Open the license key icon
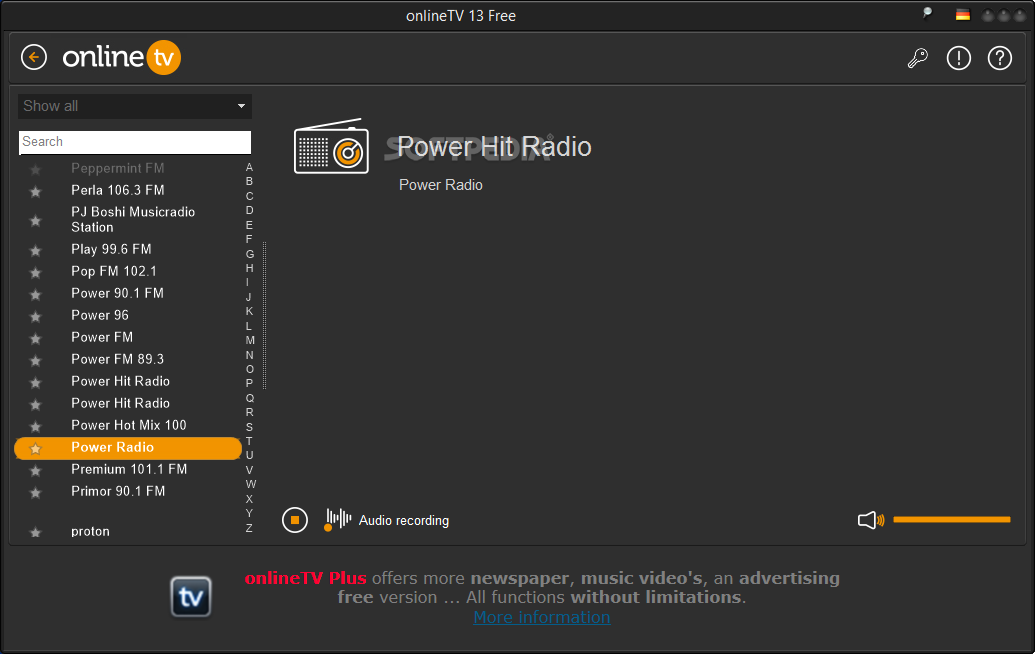The height and width of the screenshot is (654, 1035). pyautogui.click(x=918, y=58)
